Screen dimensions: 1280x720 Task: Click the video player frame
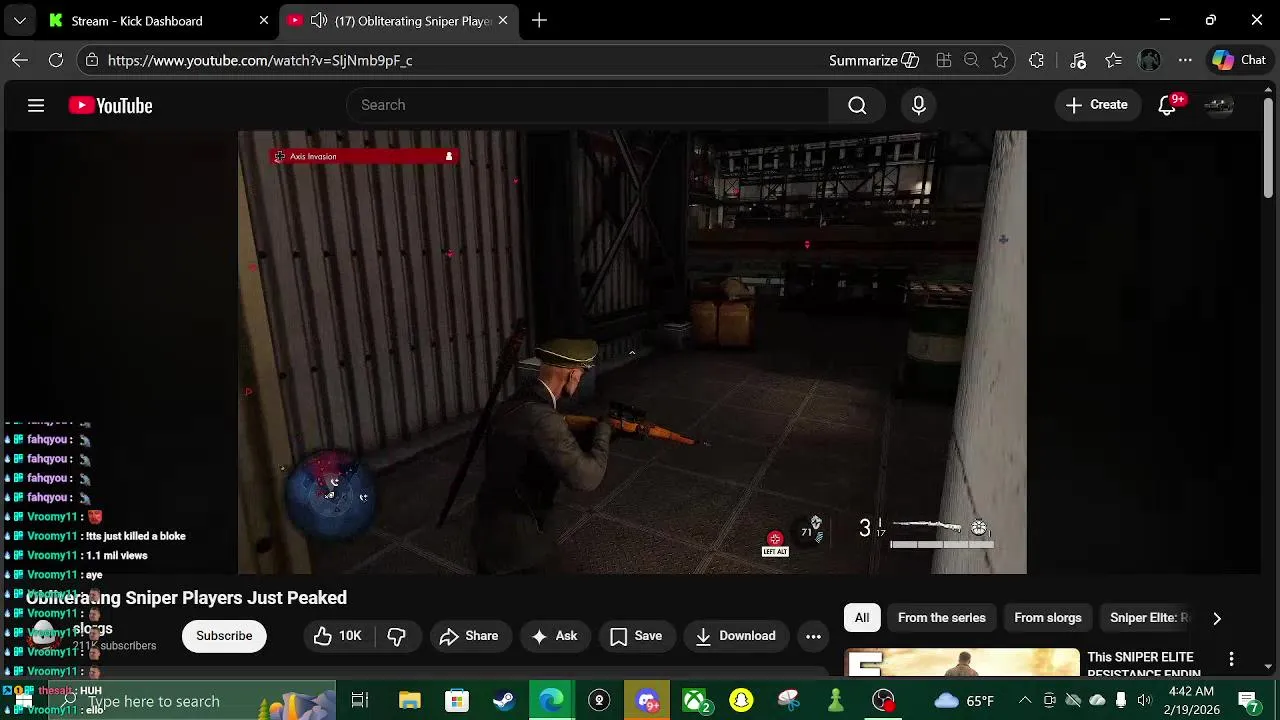pos(632,352)
